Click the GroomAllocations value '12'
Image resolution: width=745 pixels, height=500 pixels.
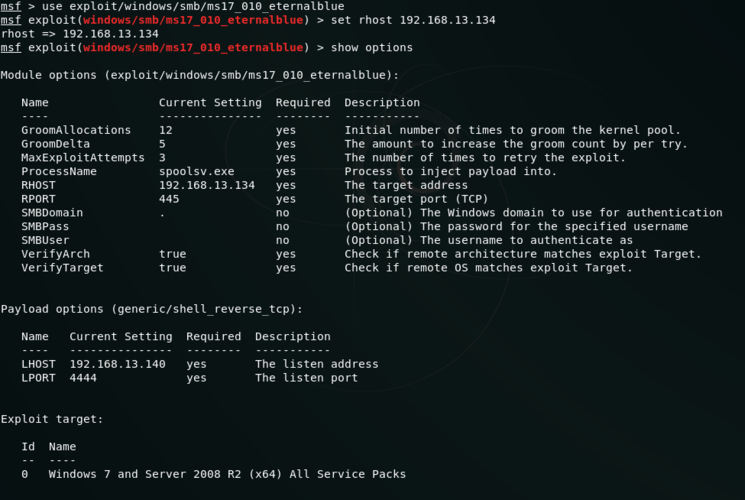coord(166,130)
